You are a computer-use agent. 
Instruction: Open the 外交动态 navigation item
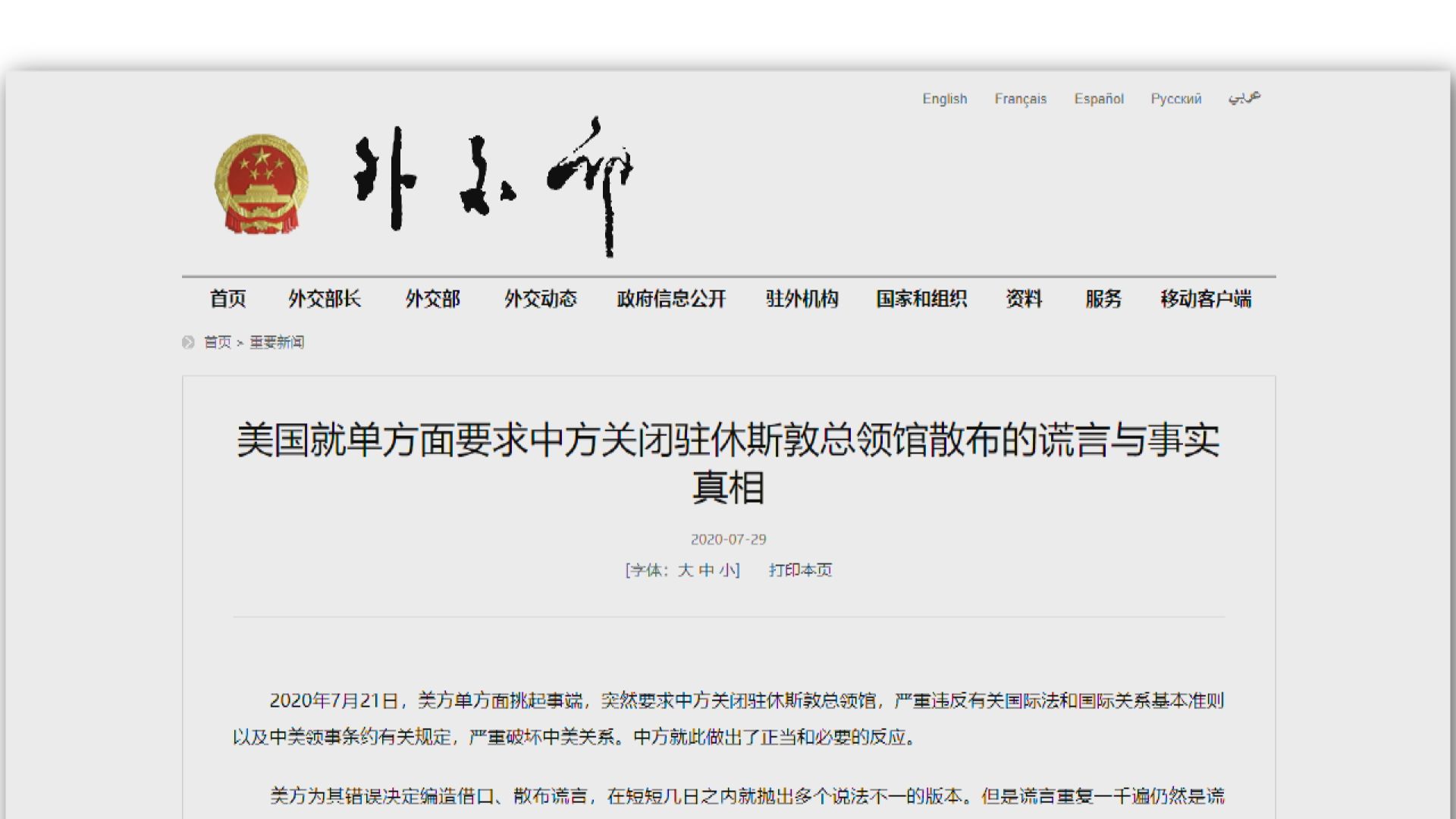point(540,299)
